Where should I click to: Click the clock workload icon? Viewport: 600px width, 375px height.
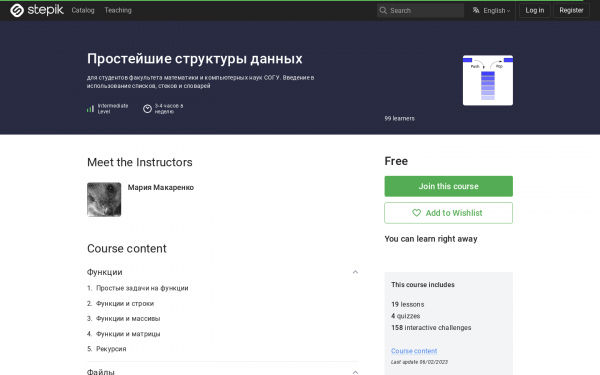point(147,109)
